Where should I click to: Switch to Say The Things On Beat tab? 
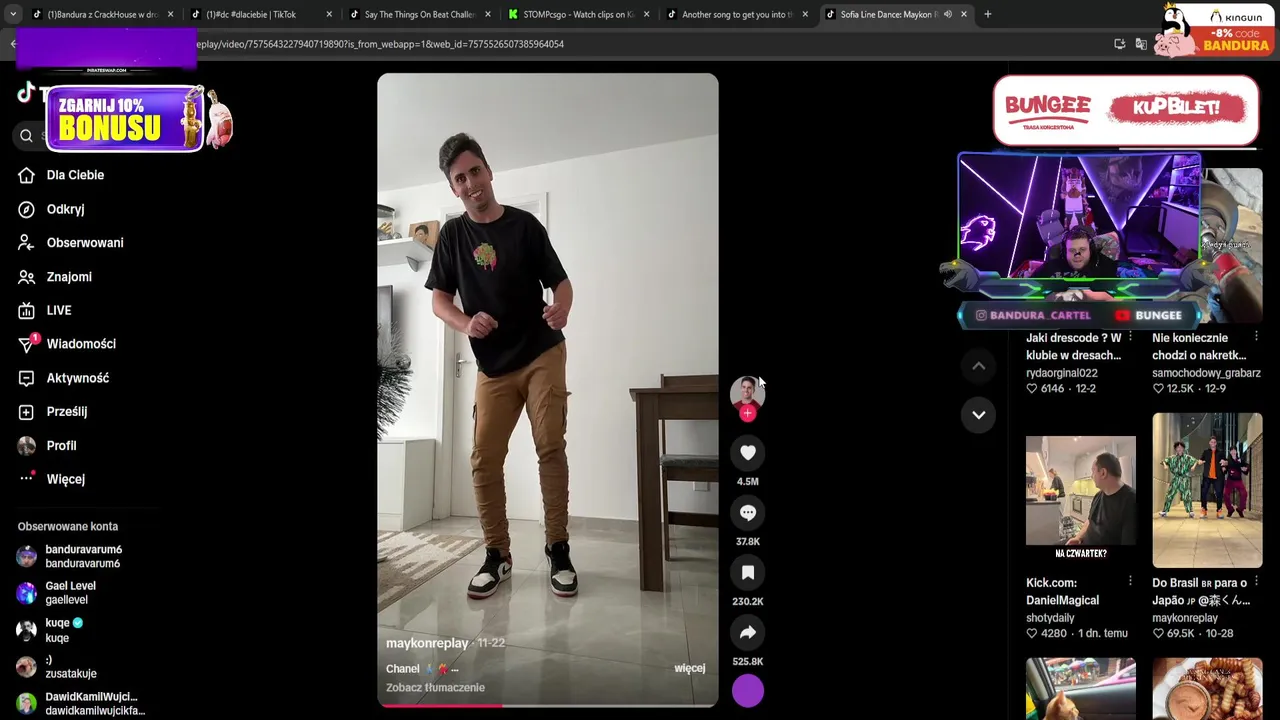(418, 14)
